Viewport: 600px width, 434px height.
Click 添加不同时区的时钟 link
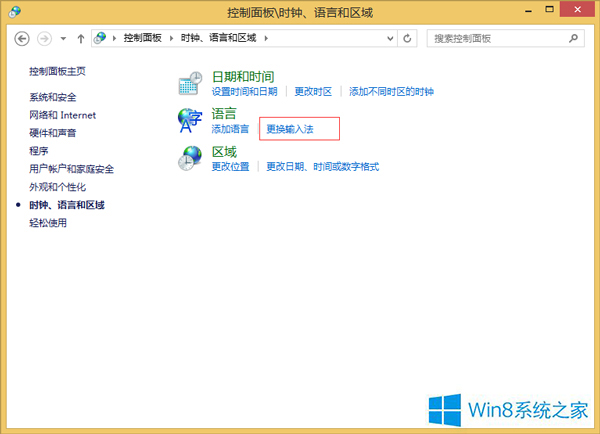tap(391, 92)
